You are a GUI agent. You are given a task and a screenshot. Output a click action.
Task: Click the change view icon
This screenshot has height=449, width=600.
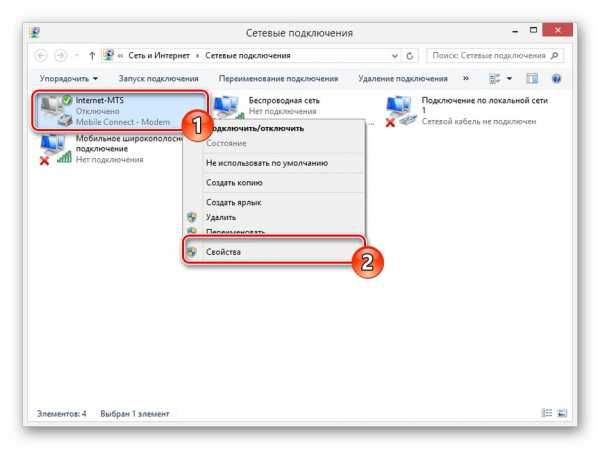[x=494, y=79]
